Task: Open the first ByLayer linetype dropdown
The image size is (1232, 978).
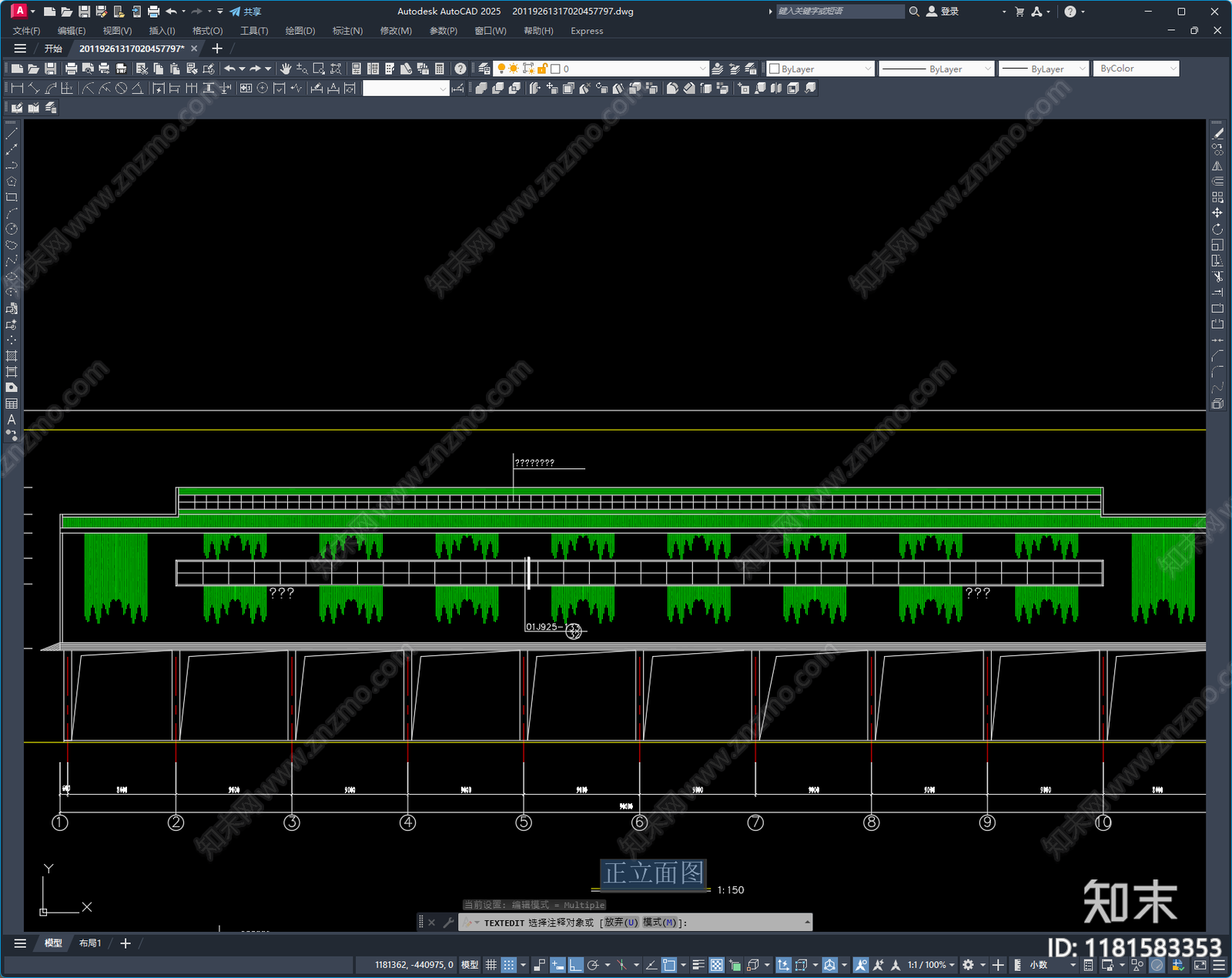Action: (x=936, y=69)
